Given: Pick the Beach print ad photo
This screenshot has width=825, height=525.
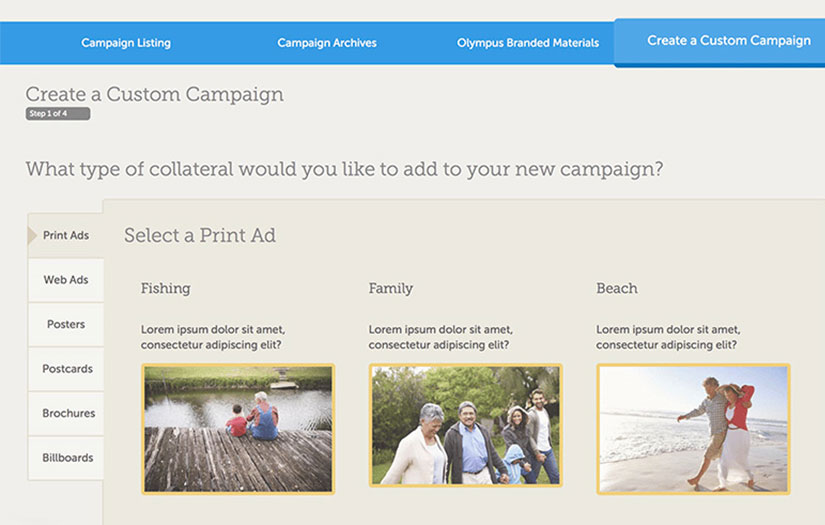Looking at the screenshot, I should (693, 429).
